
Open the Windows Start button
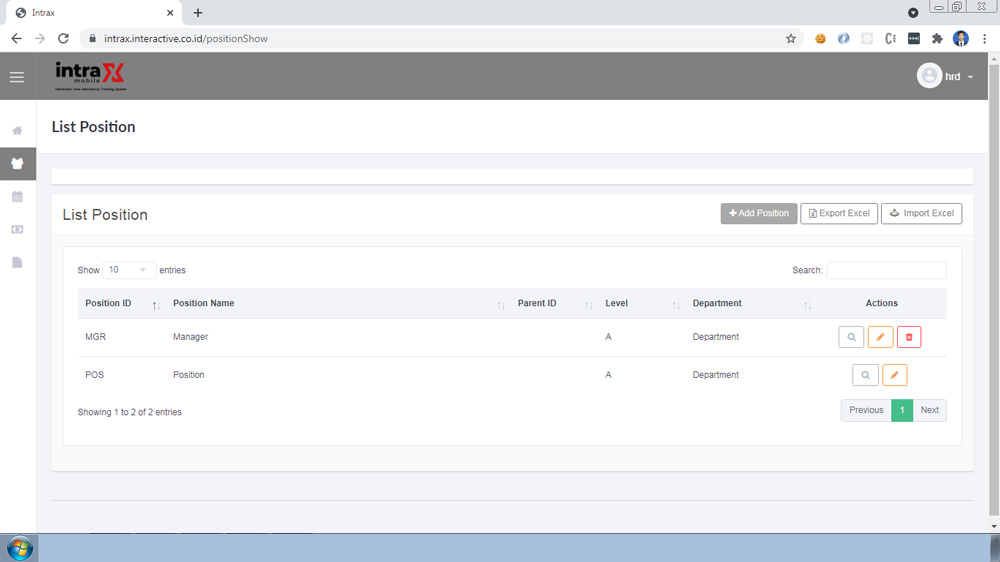pyautogui.click(x=20, y=548)
